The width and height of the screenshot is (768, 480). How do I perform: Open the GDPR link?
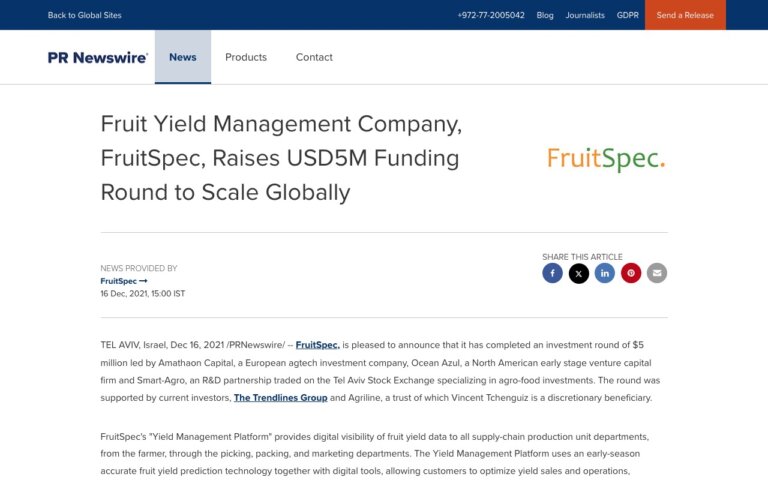(x=628, y=15)
